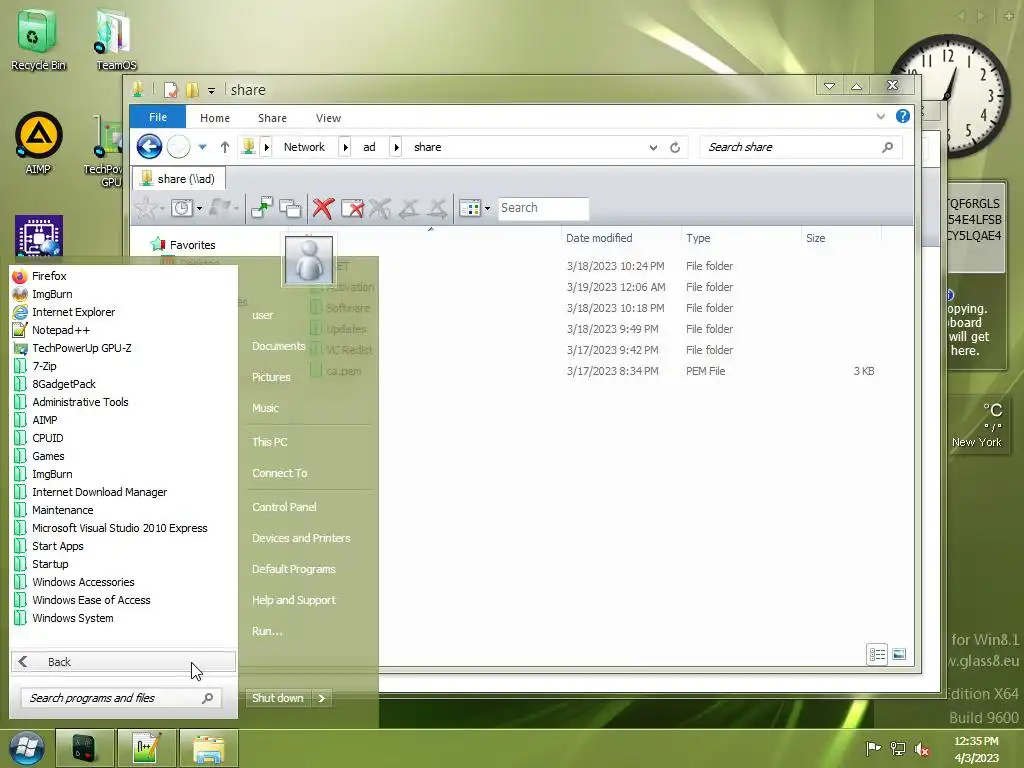
Task: Sort by the Date modified column header
Action: tap(620, 238)
